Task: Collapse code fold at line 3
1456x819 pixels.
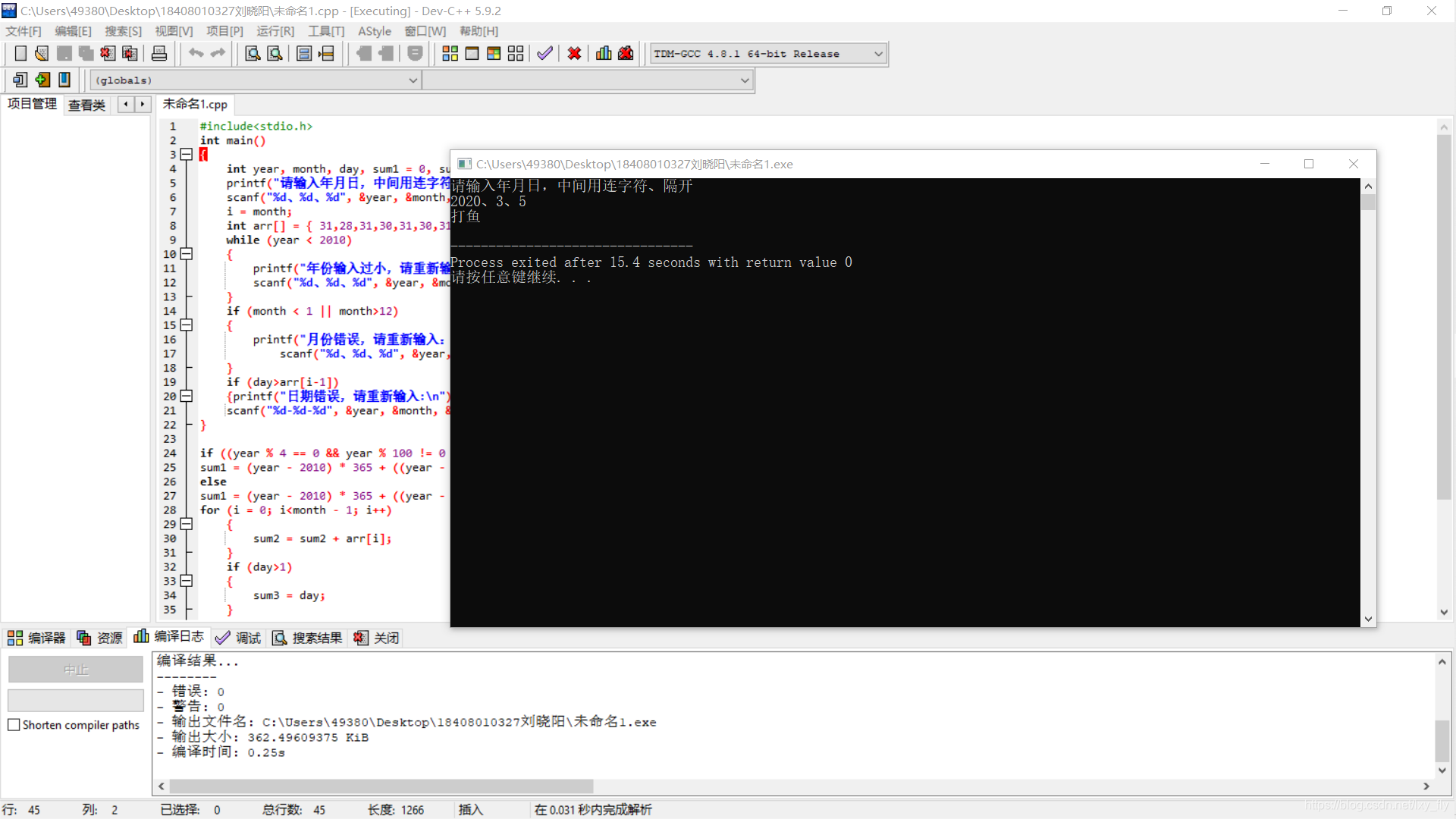Action: click(187, 155)
